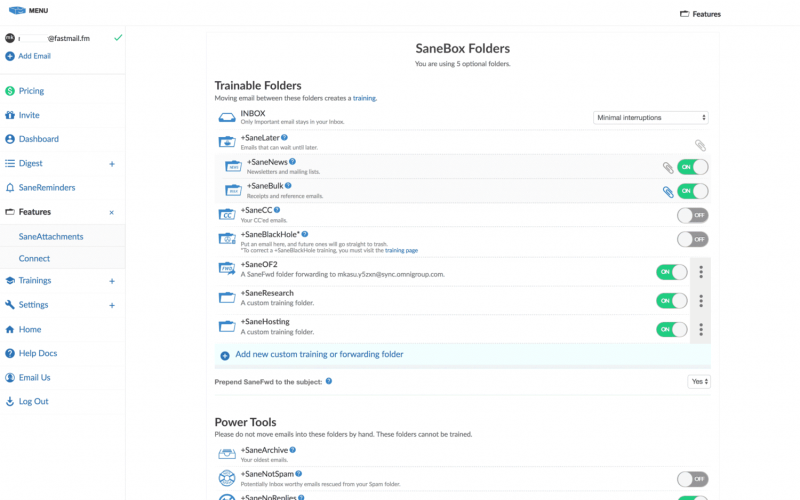Click the green checkmark beside the email account
This screenshot has width=800, height=500.
118,38
